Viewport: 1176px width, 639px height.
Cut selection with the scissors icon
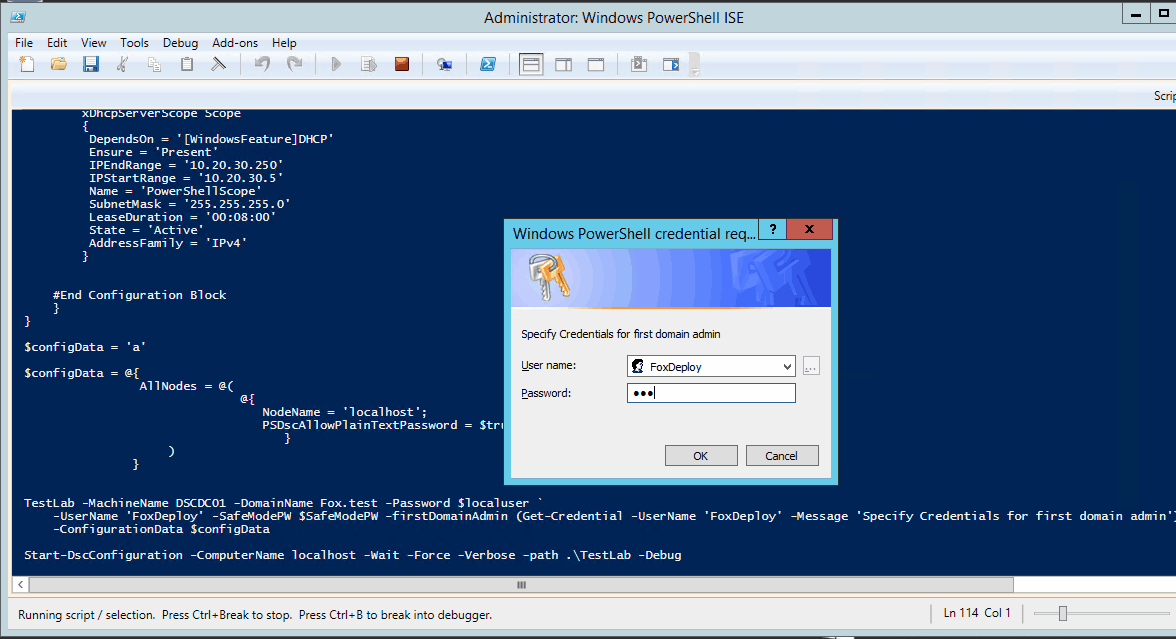coord(122,64)
